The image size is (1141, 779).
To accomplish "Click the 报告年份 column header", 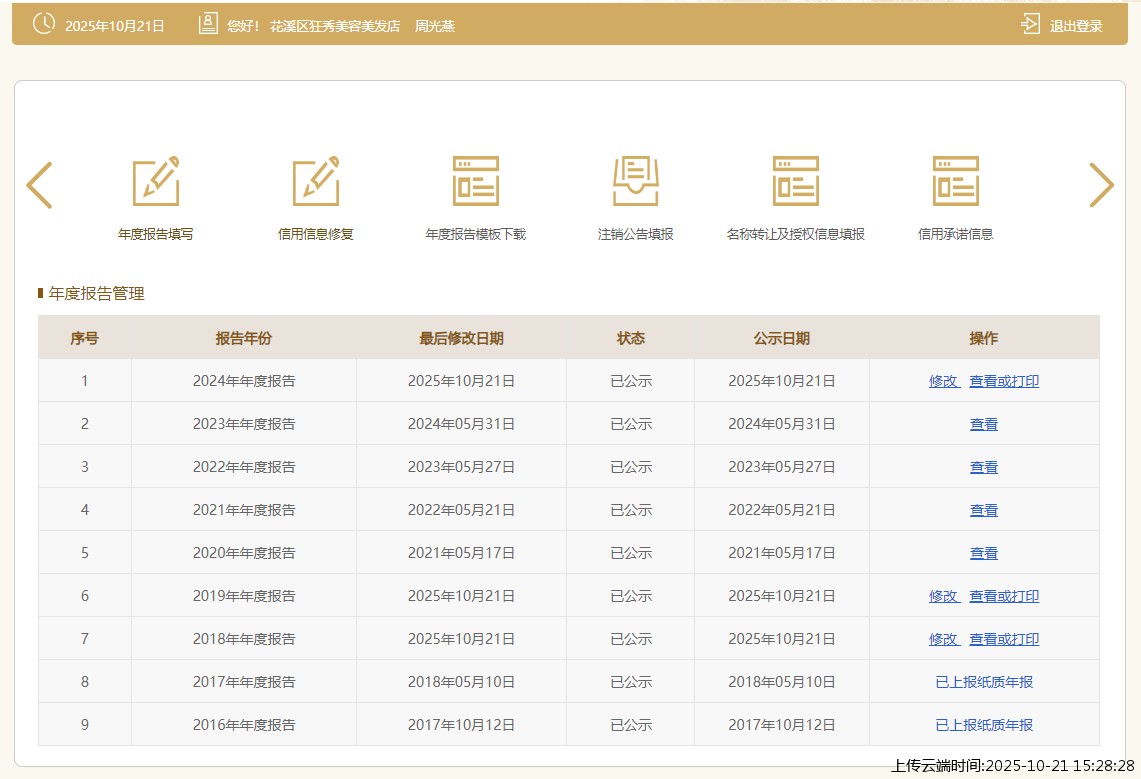I will tap(243, 338).
